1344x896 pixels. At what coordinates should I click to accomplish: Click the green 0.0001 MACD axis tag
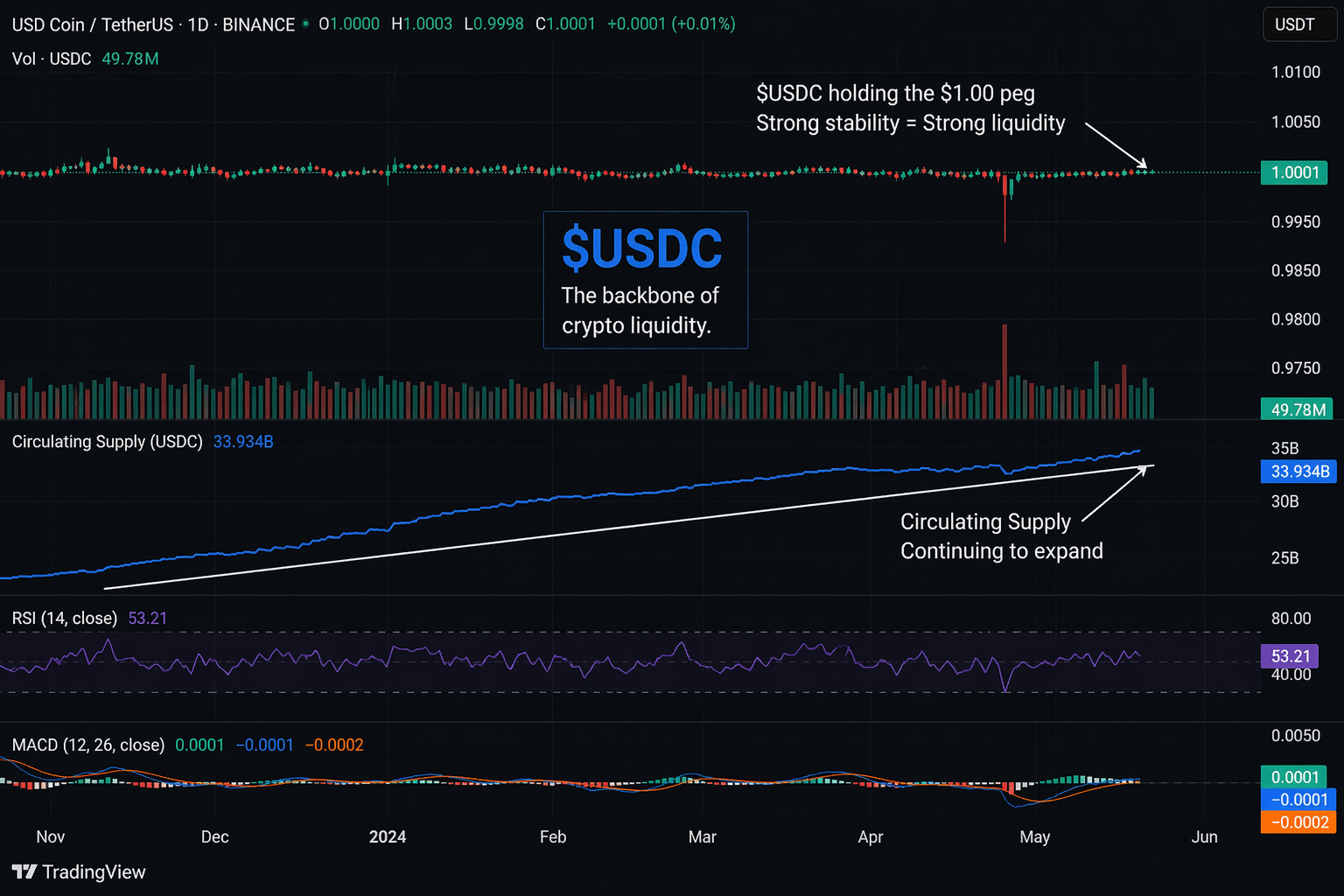[x=1294, y=777]
